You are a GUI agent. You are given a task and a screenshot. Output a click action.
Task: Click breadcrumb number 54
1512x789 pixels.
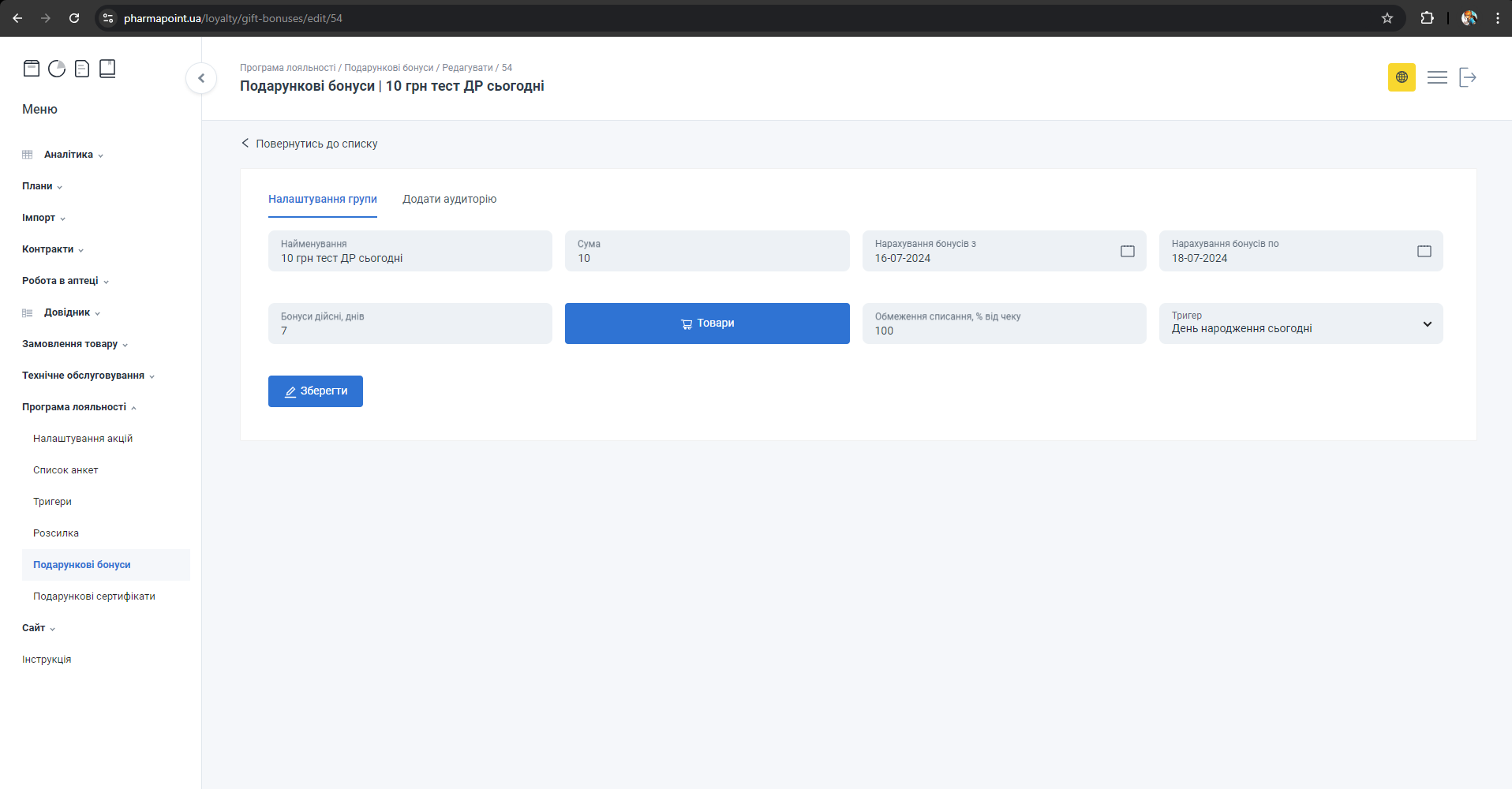pos(507,68)
